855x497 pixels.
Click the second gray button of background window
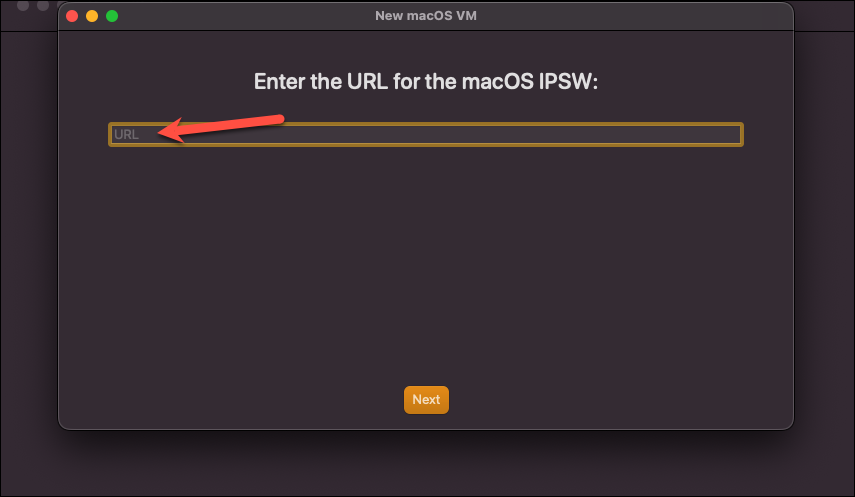(43, 5)
